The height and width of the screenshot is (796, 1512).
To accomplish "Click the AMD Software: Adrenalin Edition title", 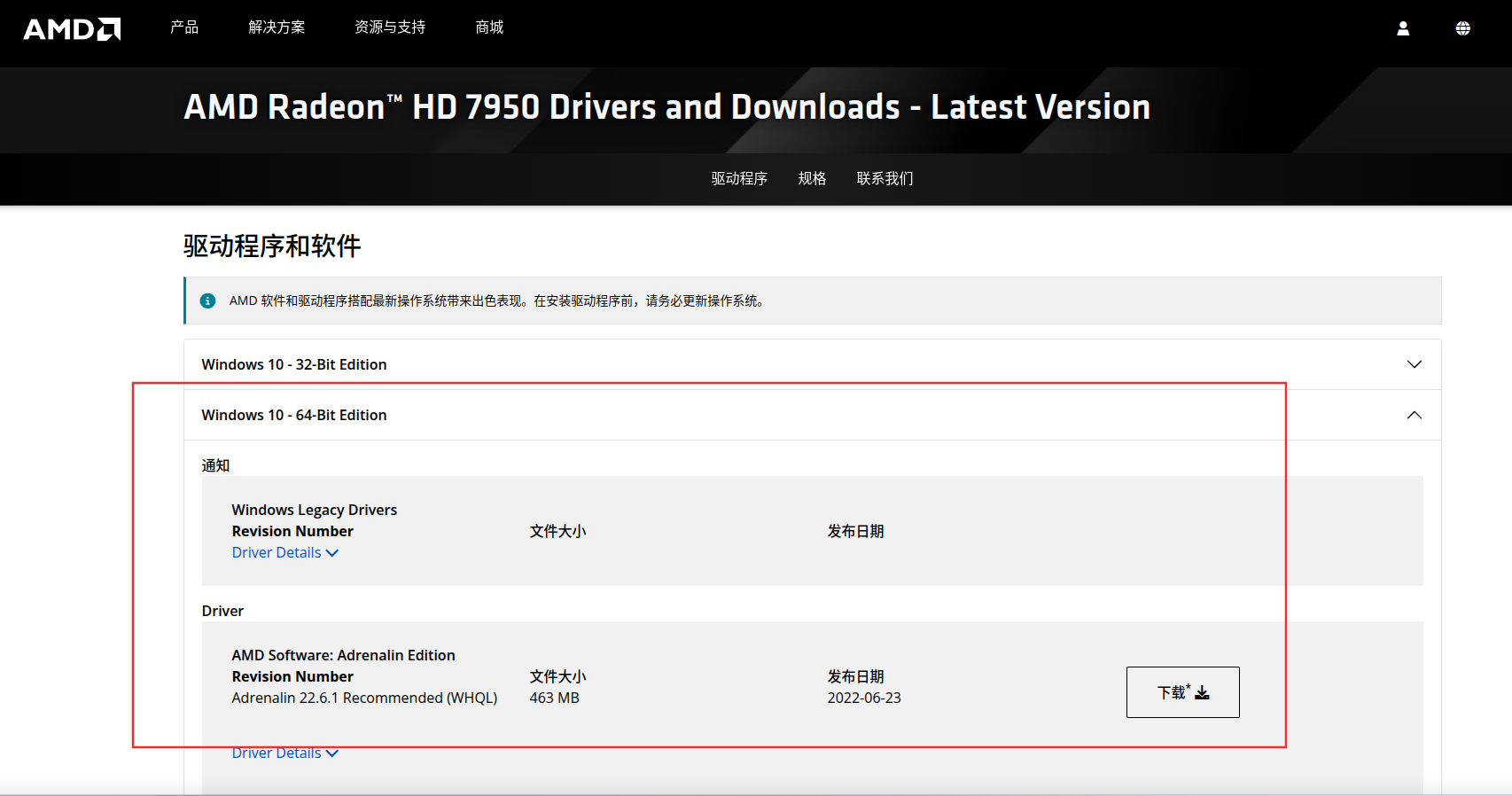I will tap(344, 655).
